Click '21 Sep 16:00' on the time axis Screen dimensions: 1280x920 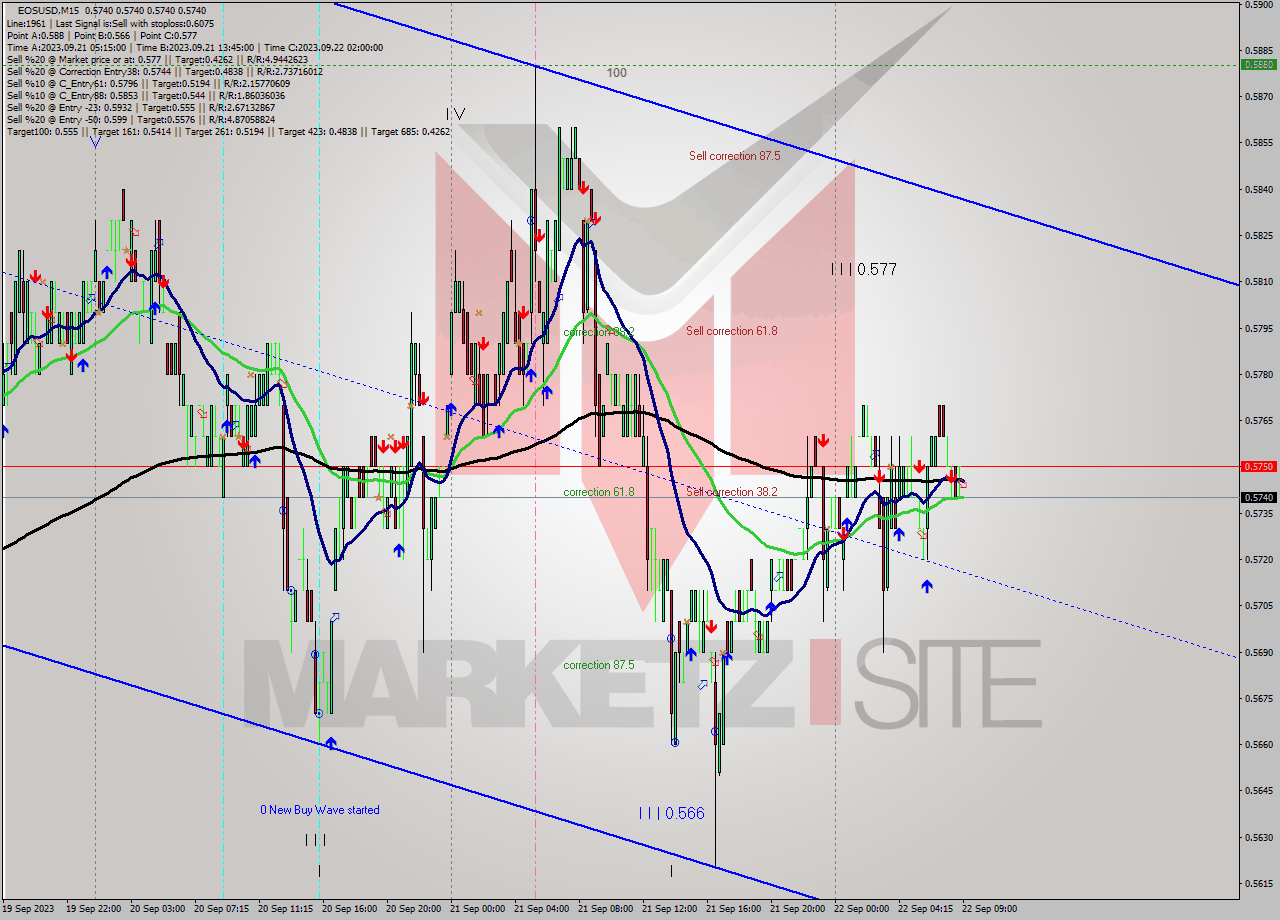pos(735,909)
